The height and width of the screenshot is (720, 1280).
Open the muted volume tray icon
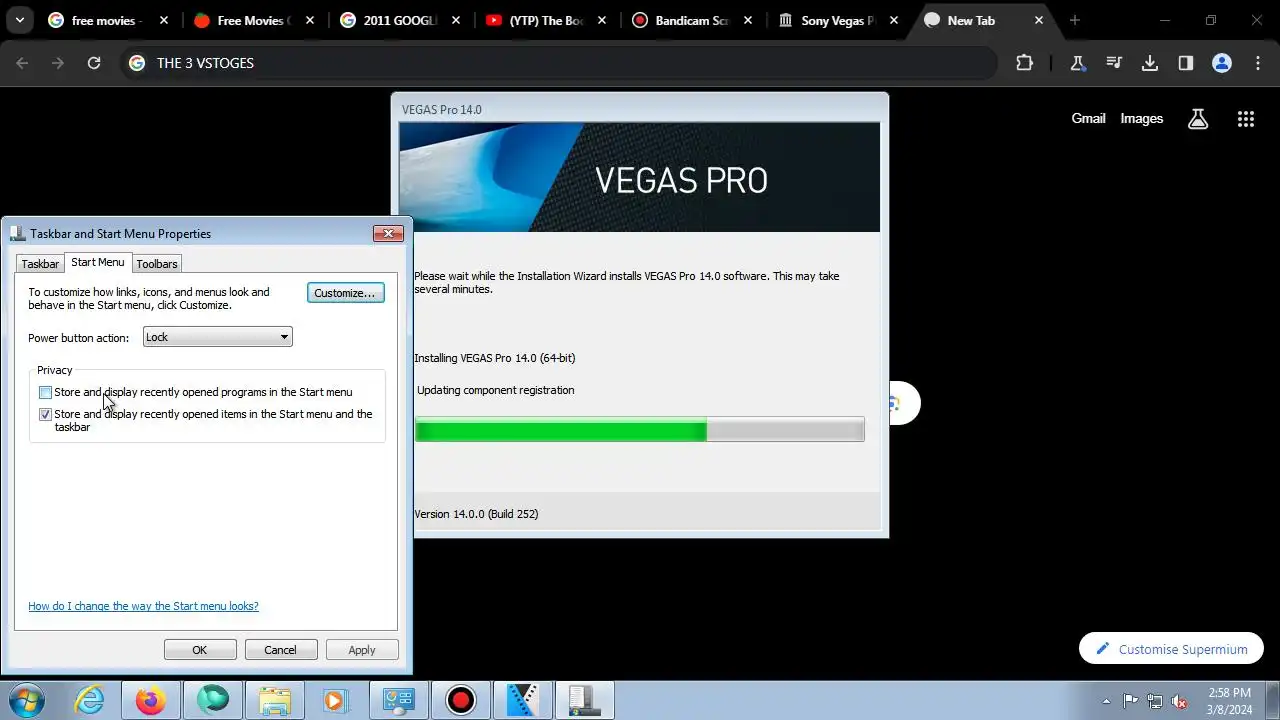pos(1180,701)
